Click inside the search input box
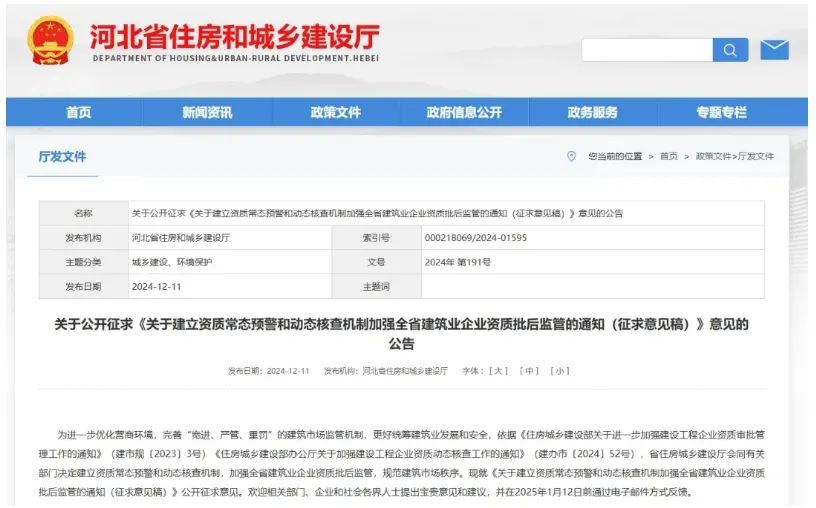The height and width of the screenshot is (508, 816). coord(646,50)
